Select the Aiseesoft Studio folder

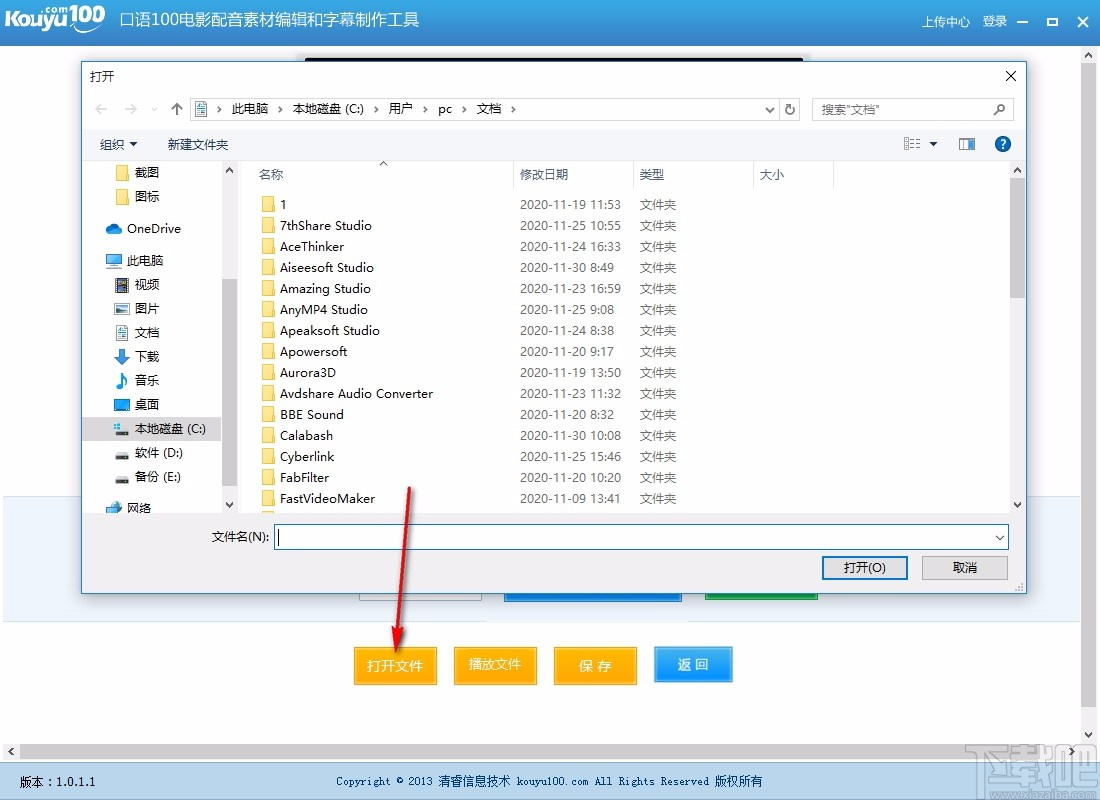point(318,267)
